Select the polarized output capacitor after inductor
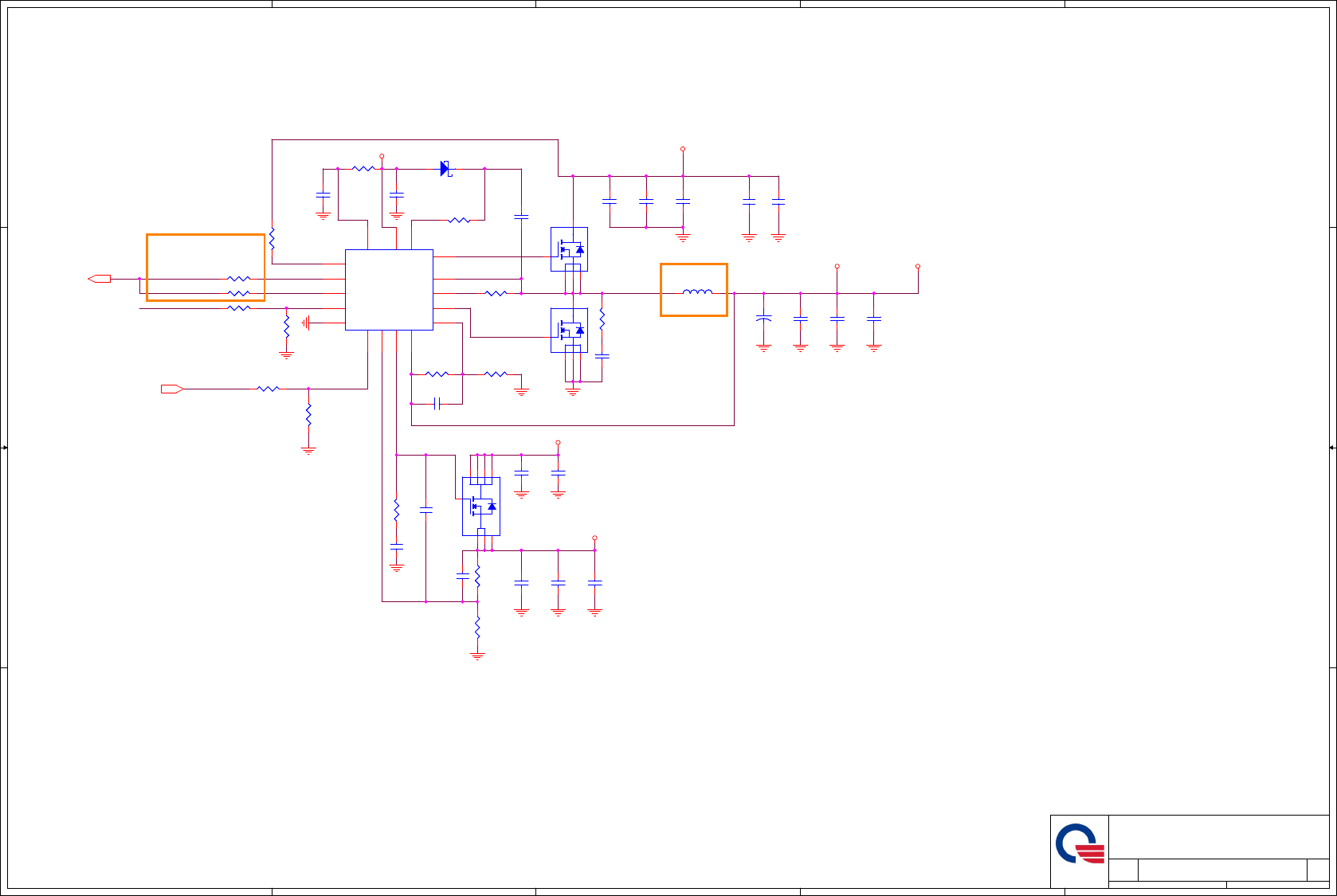 click(x=763, y=319)
